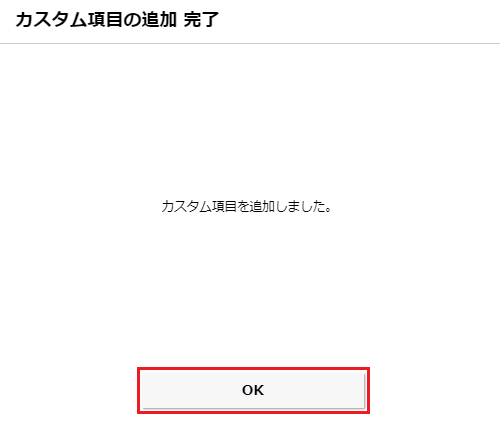Click the word 完了 in the dialog title
This screenshot has height=426, width=500.
pos(201,19)
